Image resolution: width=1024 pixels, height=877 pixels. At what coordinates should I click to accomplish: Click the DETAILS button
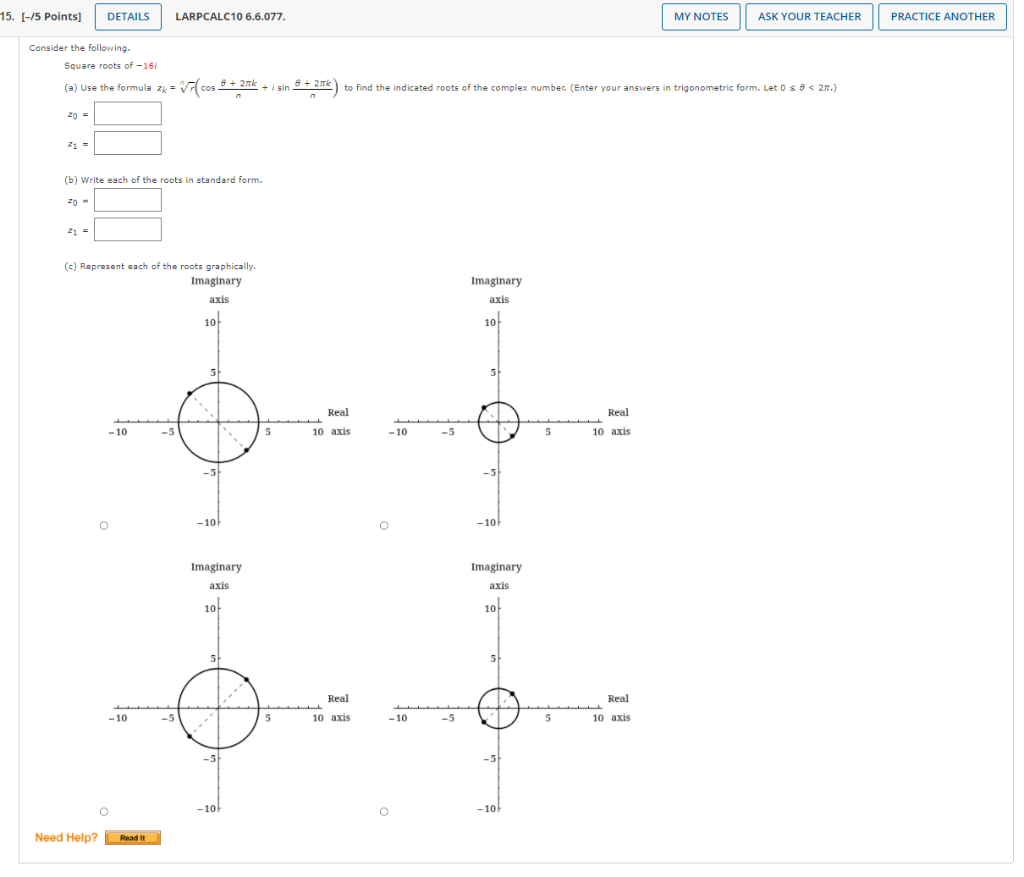tap(127, 16)
